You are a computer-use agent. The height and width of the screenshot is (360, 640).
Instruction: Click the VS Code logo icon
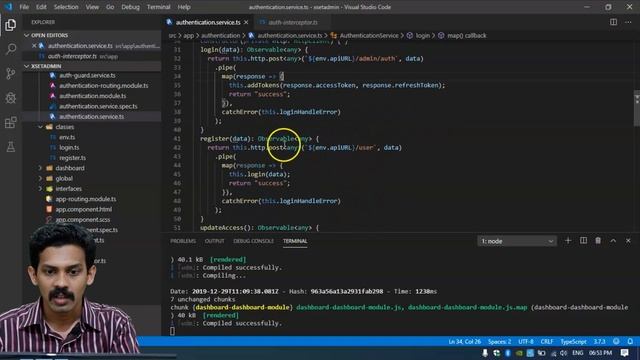point(8,7)
